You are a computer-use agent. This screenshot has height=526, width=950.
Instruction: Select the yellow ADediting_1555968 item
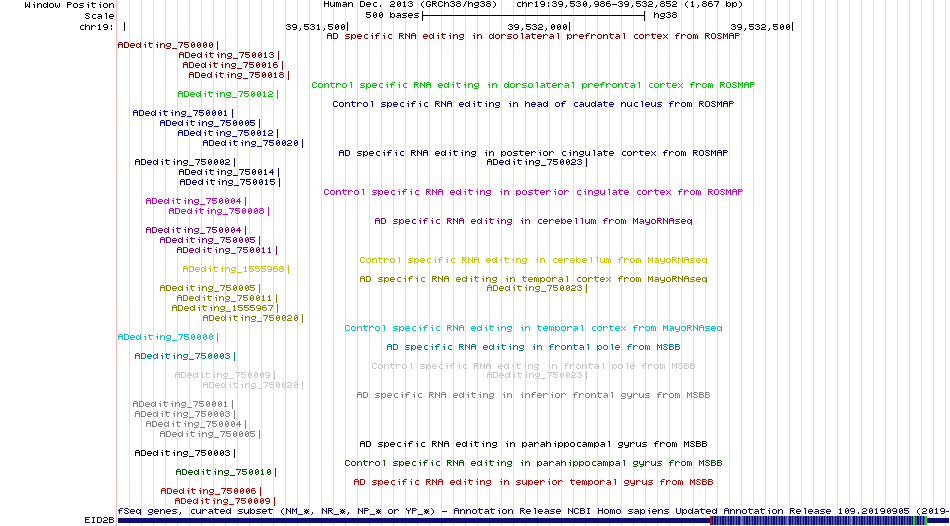point(236,269)
